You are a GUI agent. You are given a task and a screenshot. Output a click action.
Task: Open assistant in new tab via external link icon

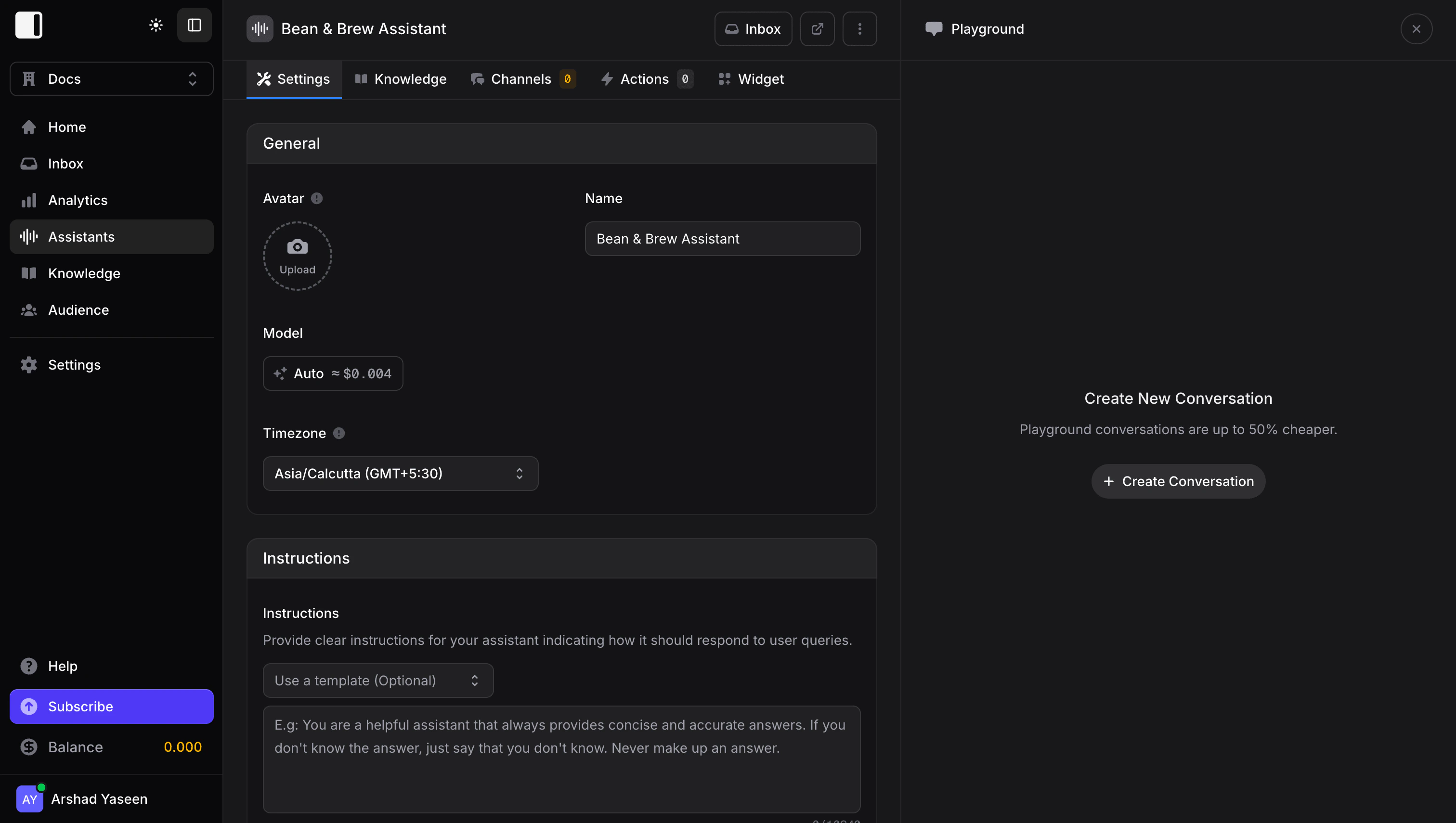(817, 28)
